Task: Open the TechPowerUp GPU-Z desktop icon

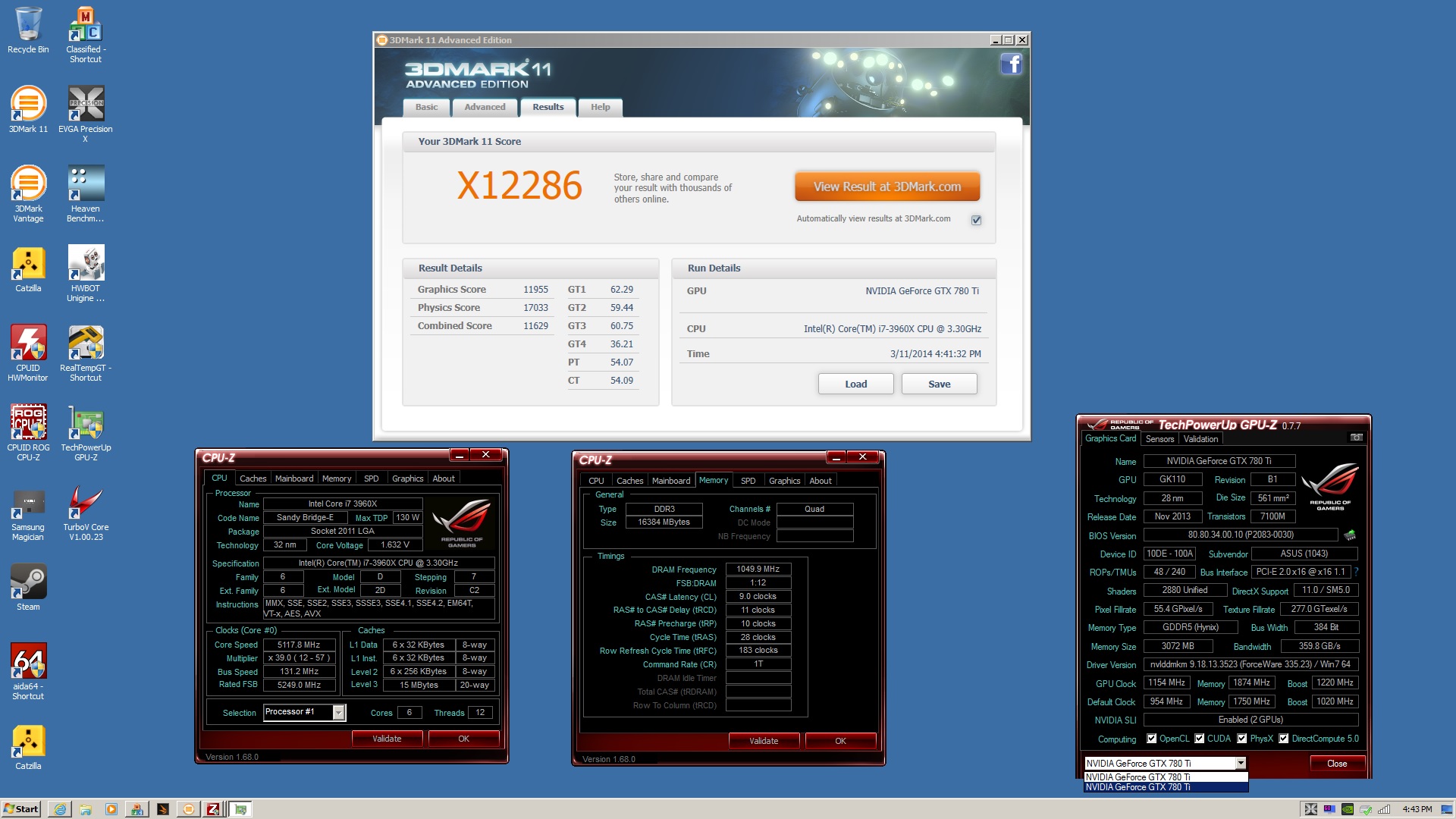Action: tap(86, 433)
